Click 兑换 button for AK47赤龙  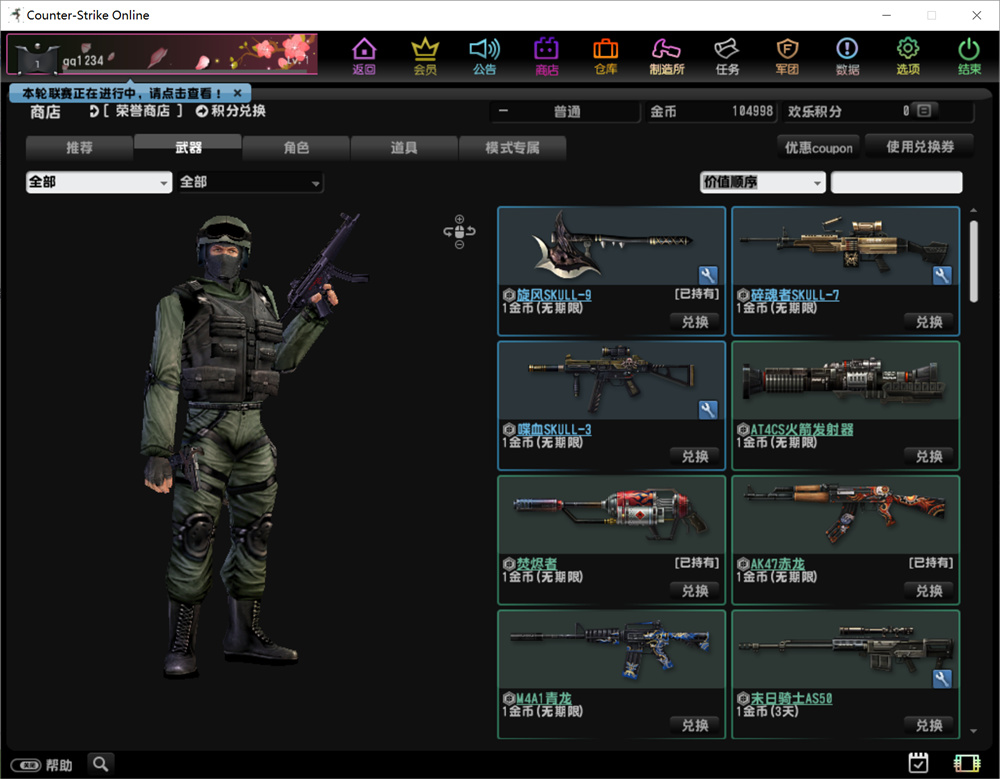pos(929,590)
